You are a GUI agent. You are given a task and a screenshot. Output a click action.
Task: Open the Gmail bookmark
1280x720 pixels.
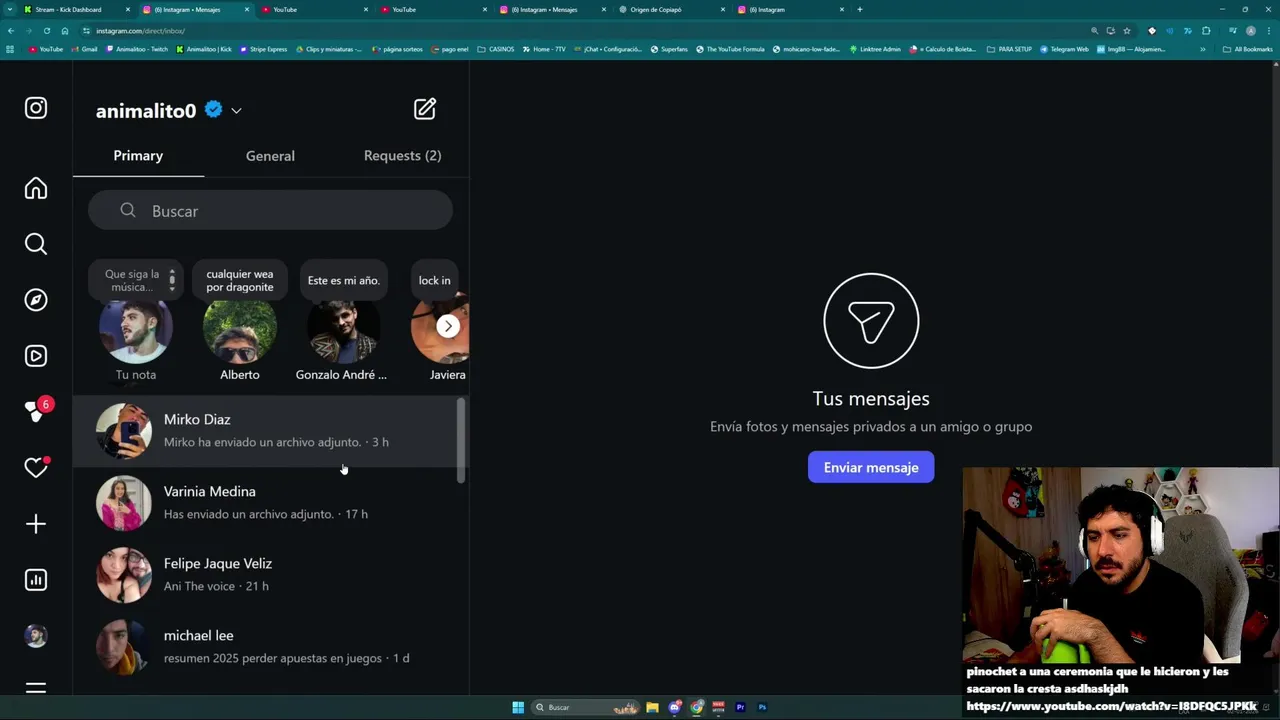click(x=84, y=49)
